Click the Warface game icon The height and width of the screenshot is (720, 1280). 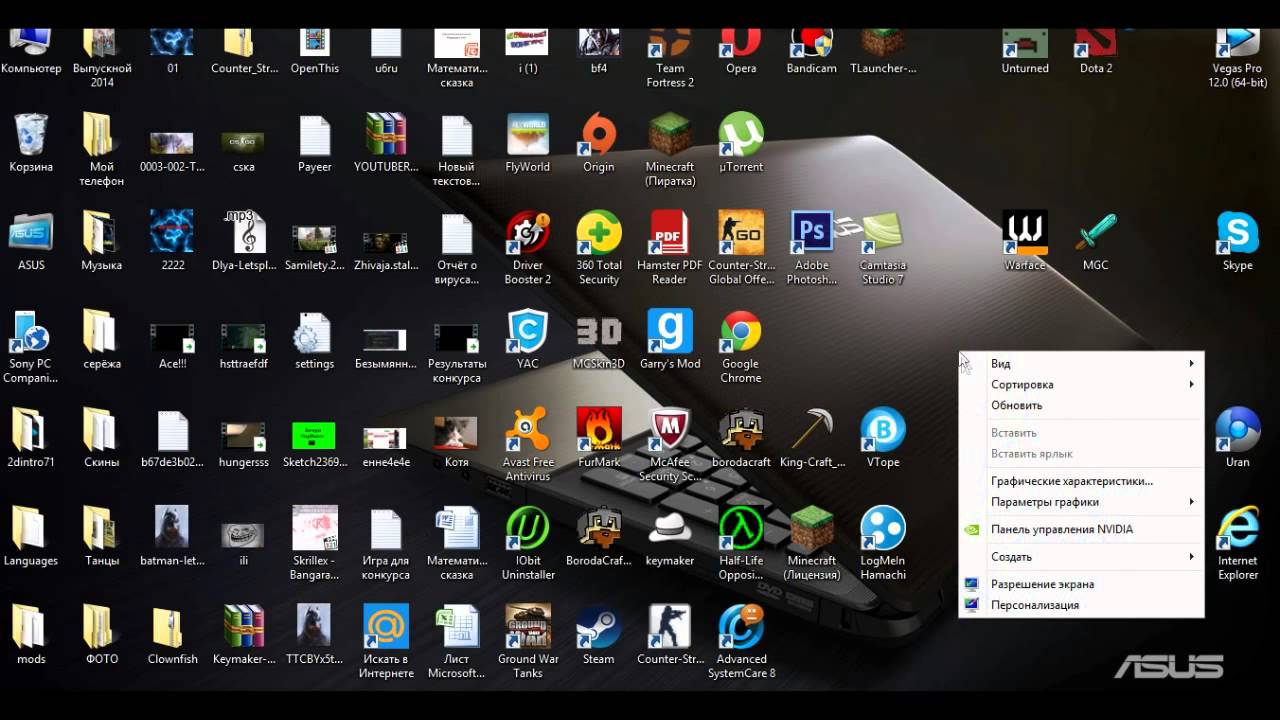[x=1025, y=240]
